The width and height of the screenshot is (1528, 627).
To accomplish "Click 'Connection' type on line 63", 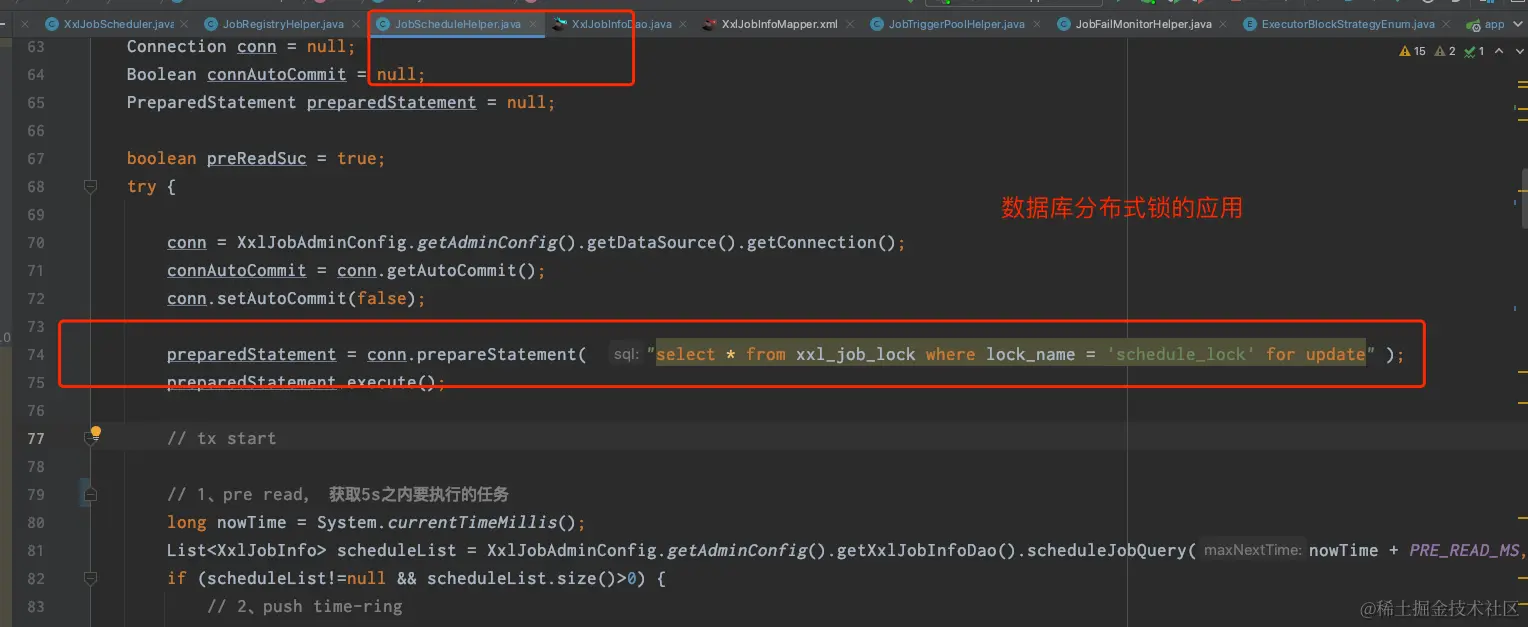I will point(176,46).
